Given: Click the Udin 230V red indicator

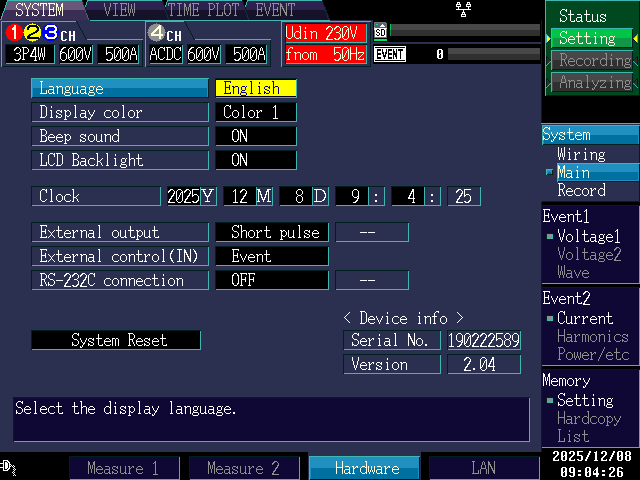Looking at the screenshot, I should [325, 33].
